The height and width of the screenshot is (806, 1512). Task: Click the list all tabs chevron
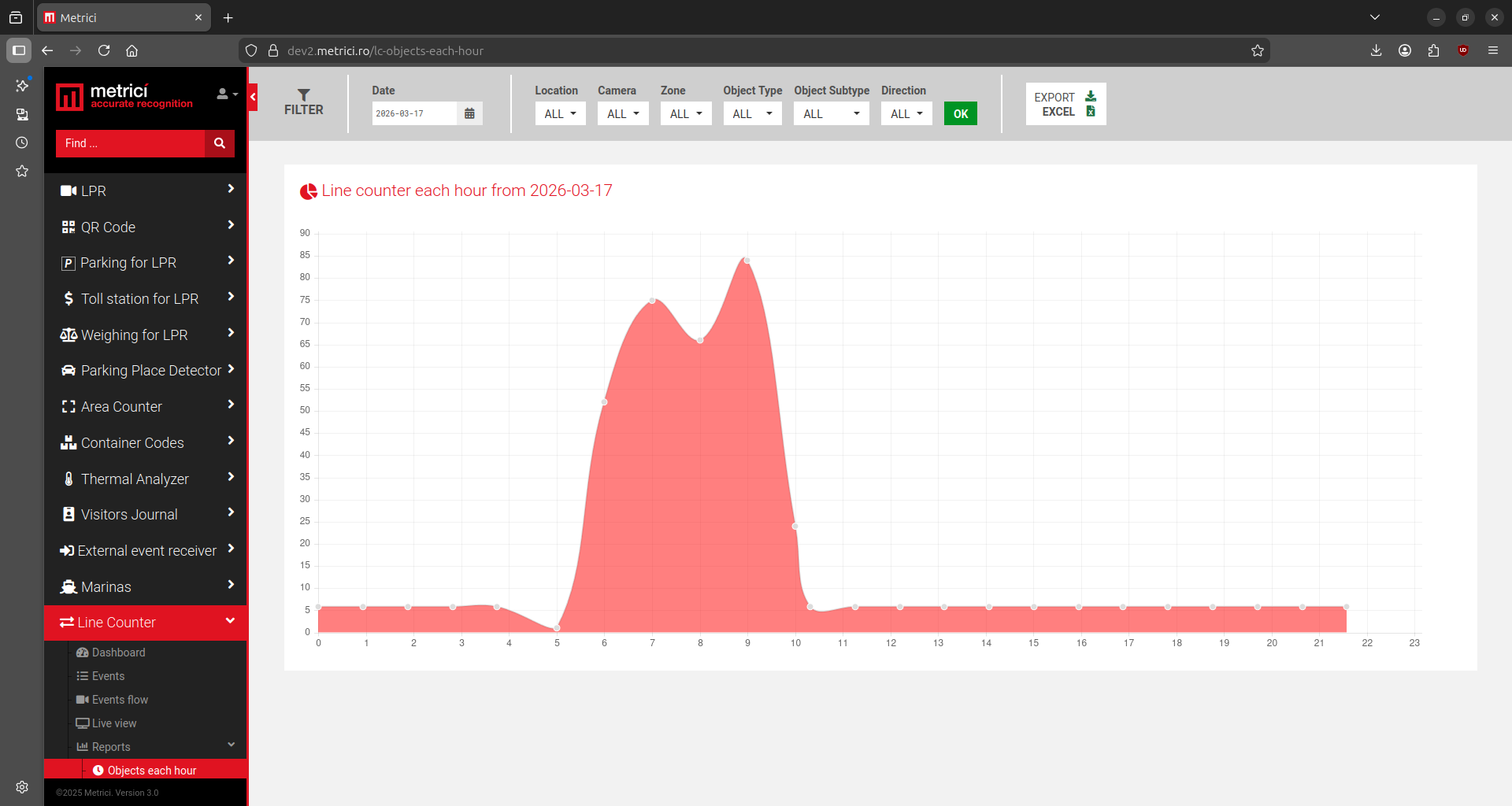coord(1375,17)
